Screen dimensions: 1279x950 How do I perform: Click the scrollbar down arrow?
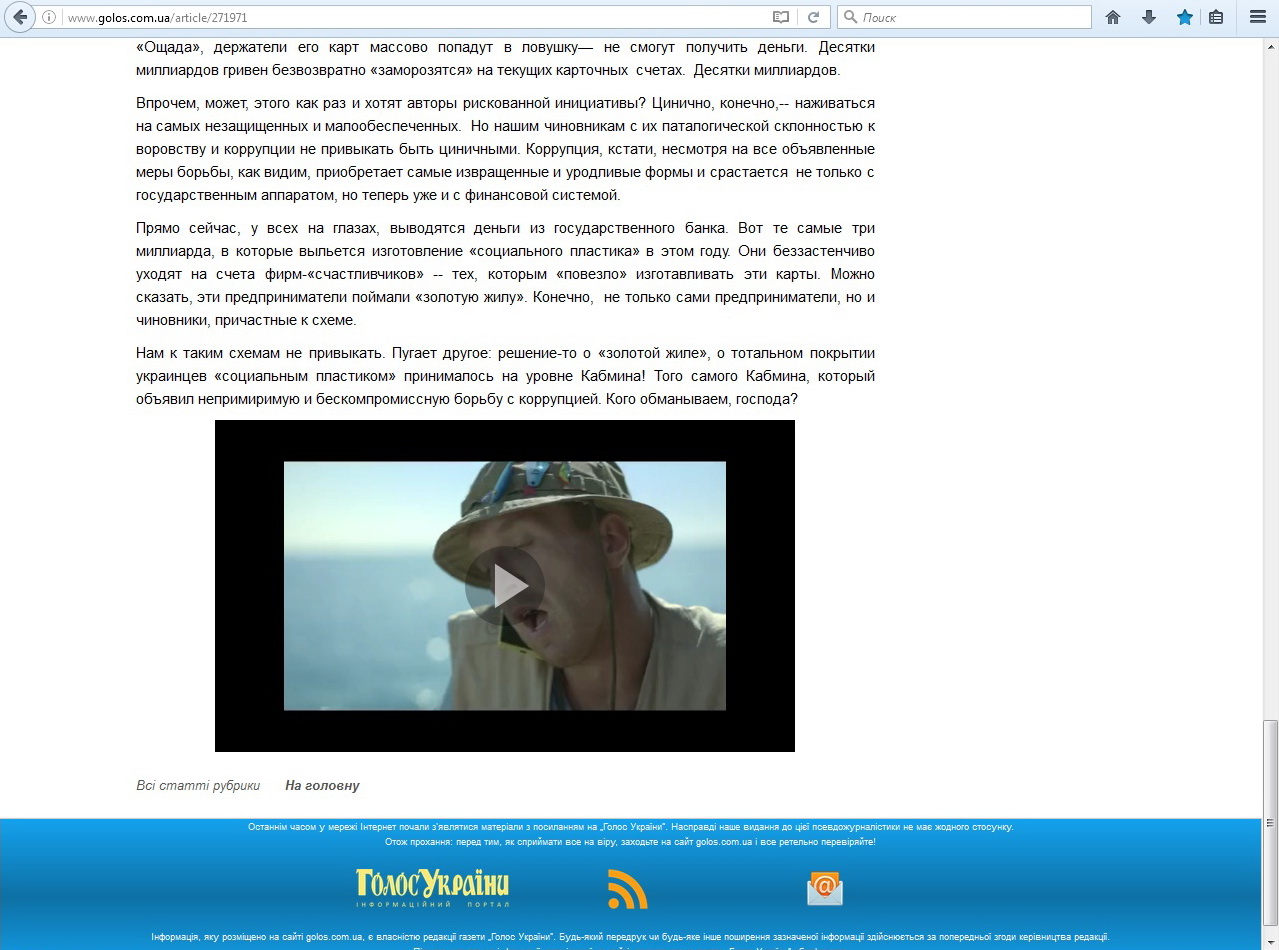pos(1270,941)
